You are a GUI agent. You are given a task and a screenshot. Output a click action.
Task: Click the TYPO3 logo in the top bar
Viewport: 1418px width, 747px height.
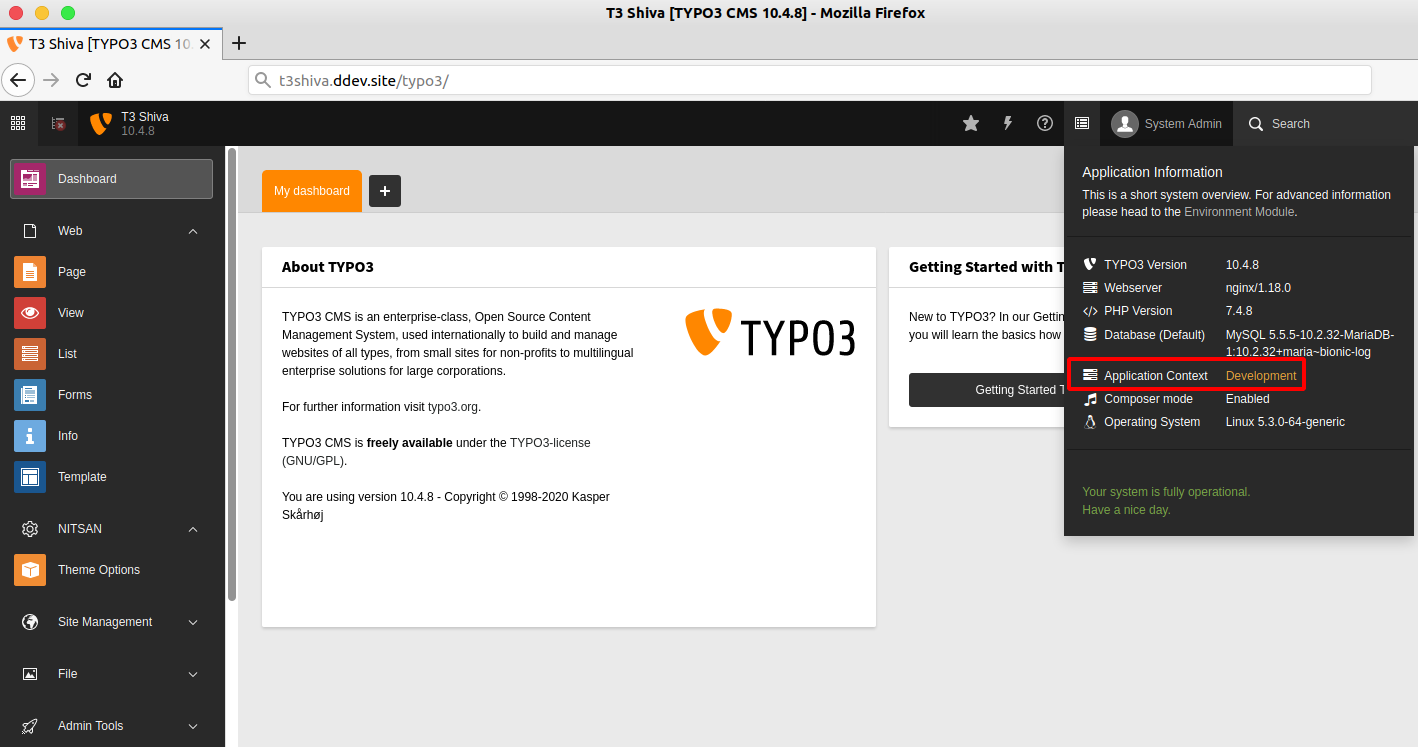100,123
